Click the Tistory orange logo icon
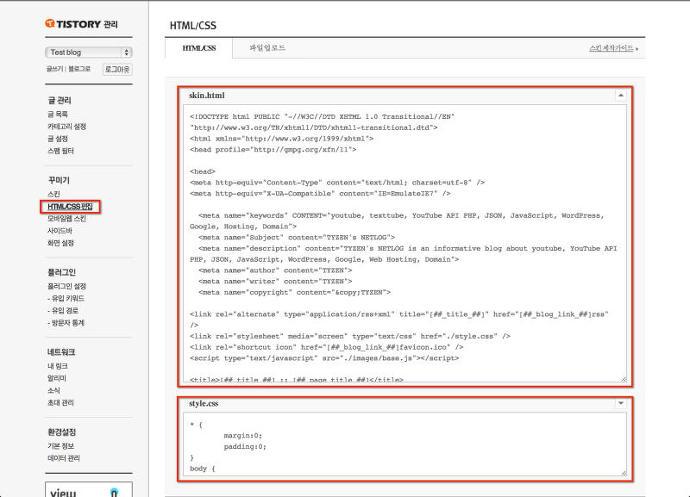This screenshot has height=497, width=690. 50,23
